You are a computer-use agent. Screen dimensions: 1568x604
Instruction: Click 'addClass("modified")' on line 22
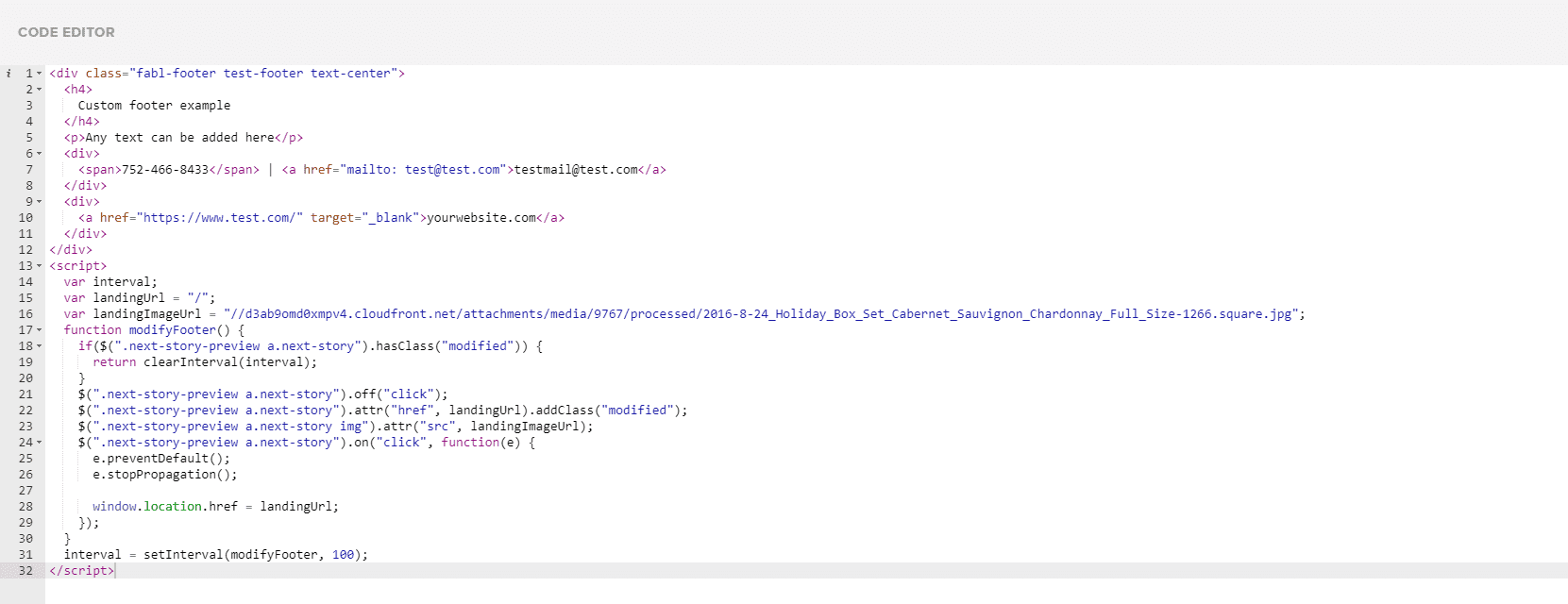pyautogui.click(x=608, y=411)
